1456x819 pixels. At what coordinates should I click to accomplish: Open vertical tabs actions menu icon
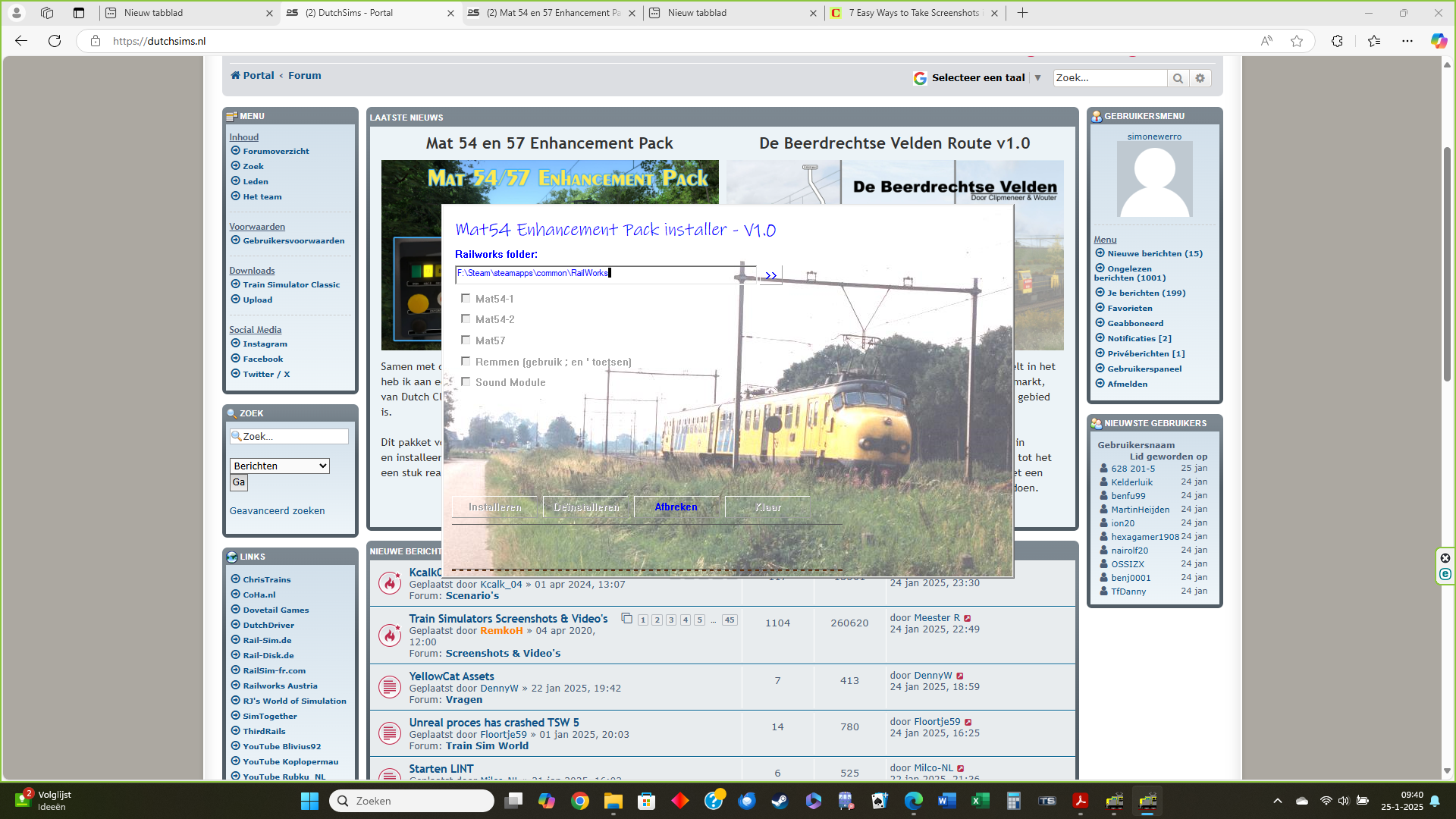pos(79,13)
